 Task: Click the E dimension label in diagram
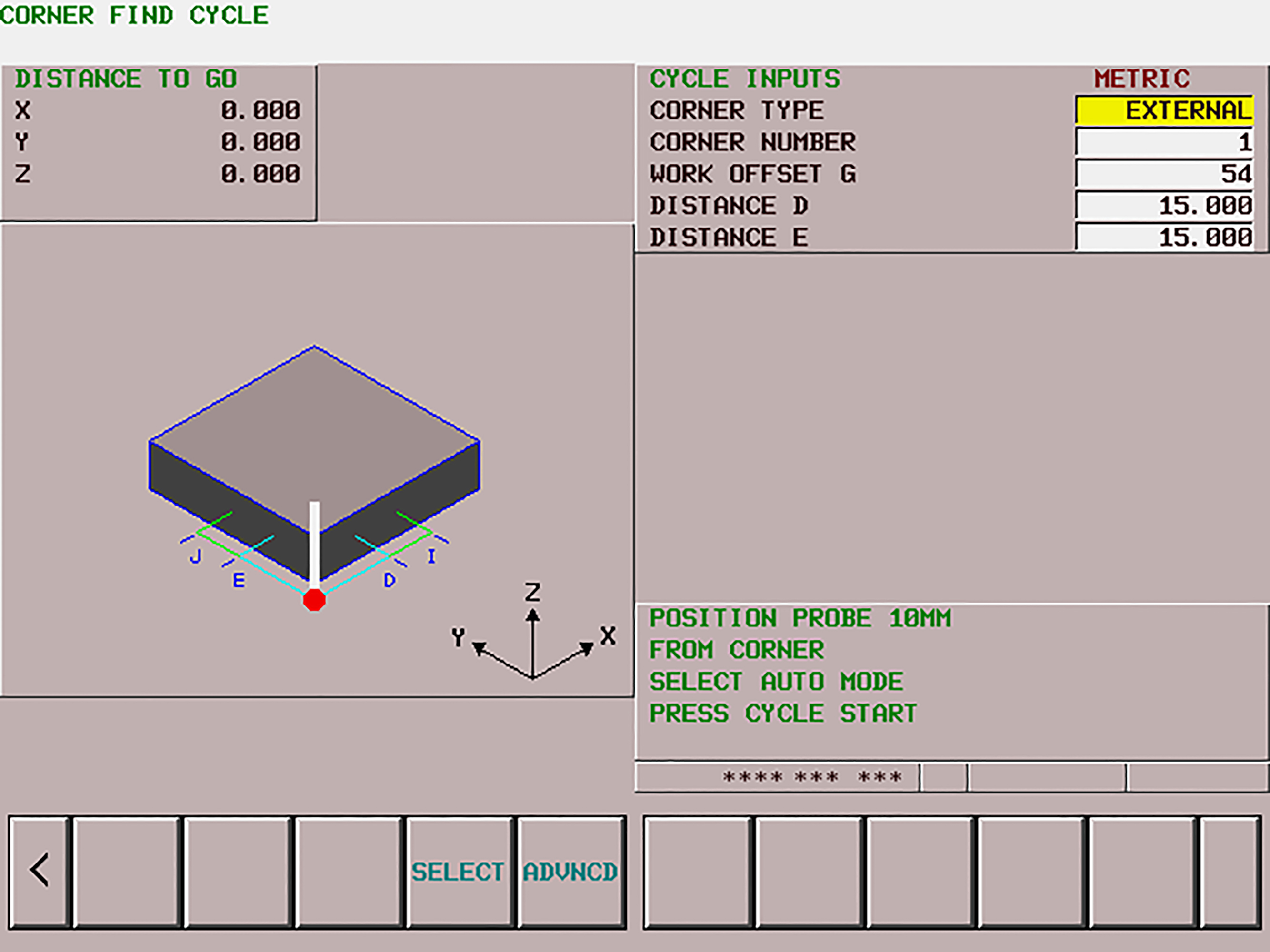coord(239,580)
